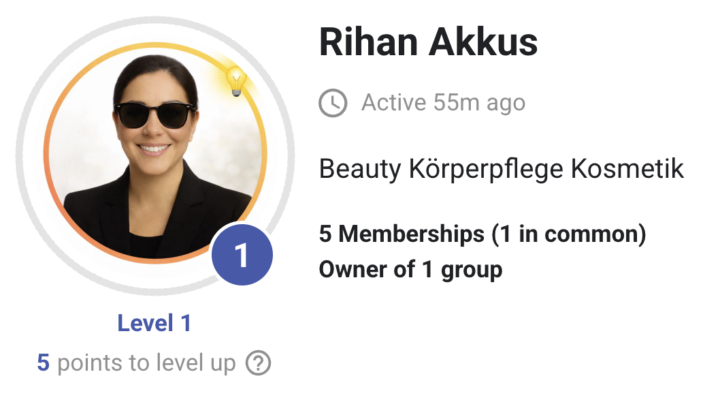The width and height of the screenshot is (720, 402).
Task: Click the blue level 1 badge
Action: [241, 256]
